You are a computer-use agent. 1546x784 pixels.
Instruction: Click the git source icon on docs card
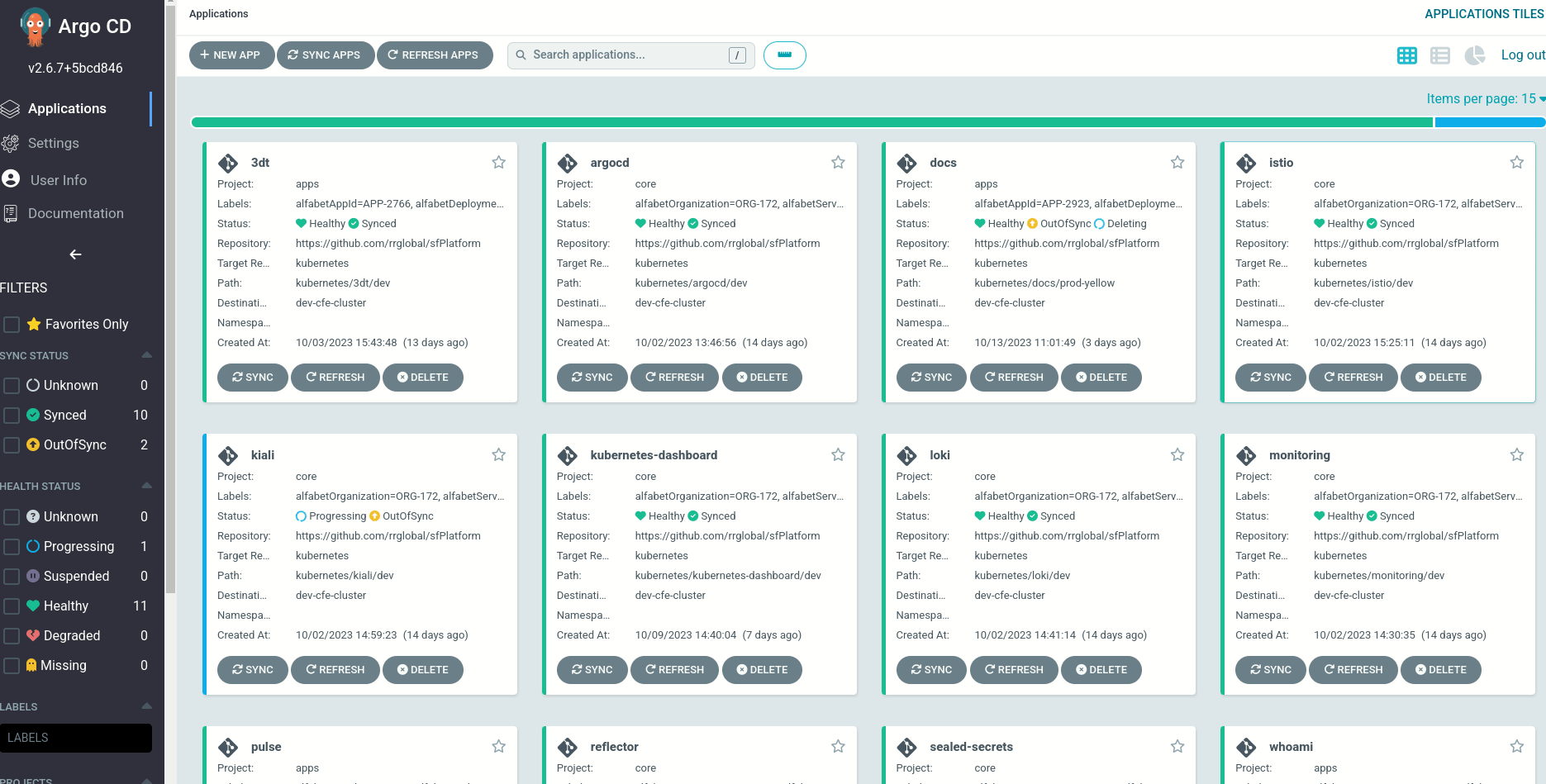pos(907,164)
